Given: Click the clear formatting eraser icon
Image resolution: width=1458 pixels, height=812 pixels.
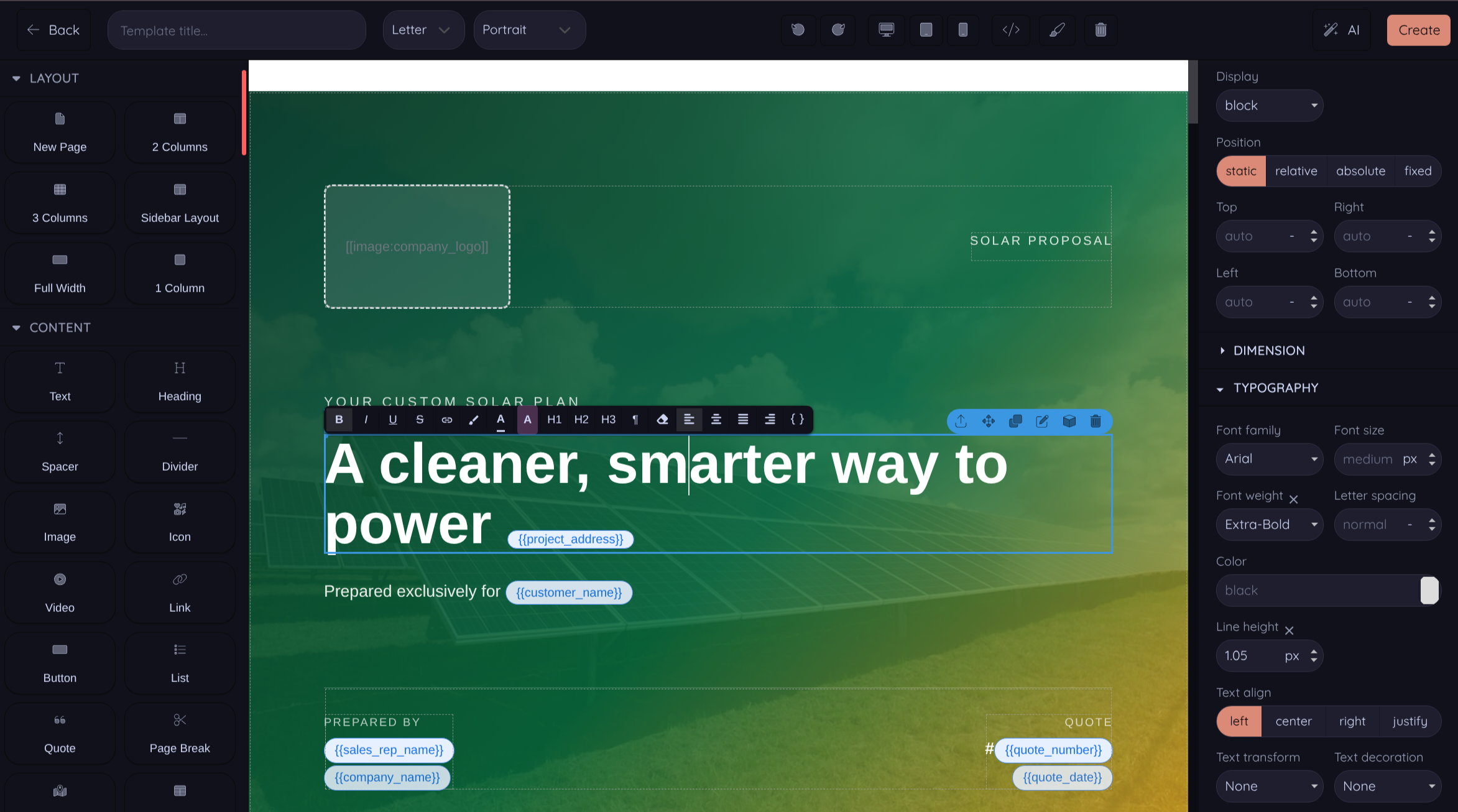Looking at the screenshot, I should 662,420.
